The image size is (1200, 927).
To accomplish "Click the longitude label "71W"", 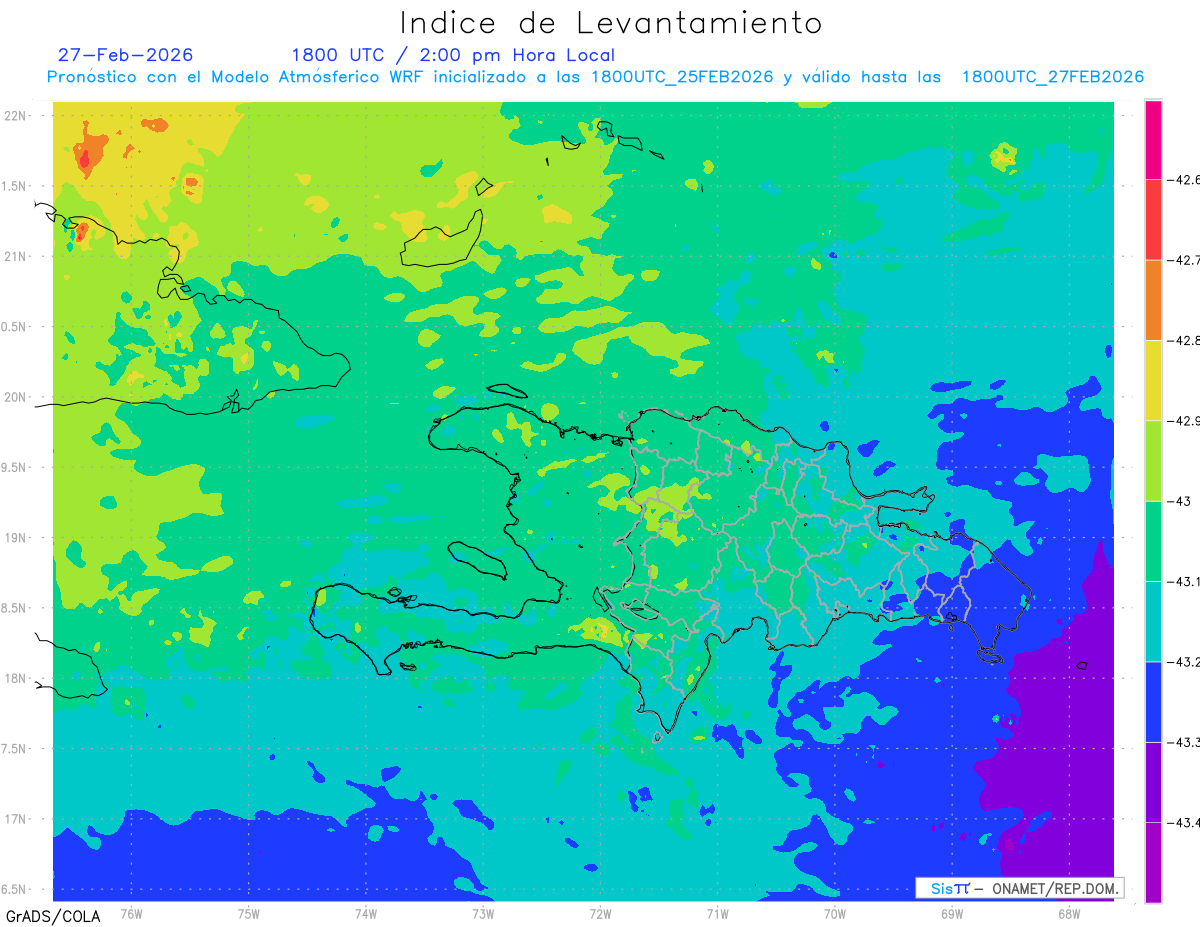I will 717,915.
